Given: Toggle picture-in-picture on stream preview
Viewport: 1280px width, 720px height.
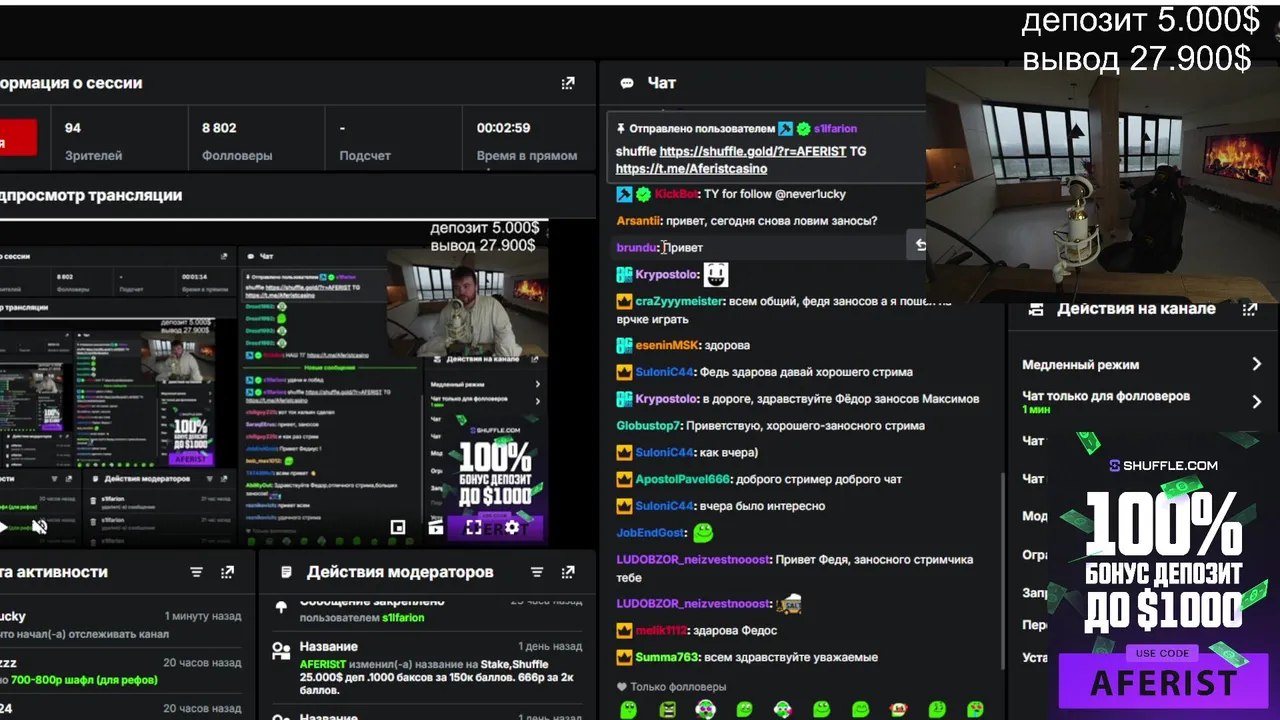Looking at the screenshot, I should click(398, 527).
